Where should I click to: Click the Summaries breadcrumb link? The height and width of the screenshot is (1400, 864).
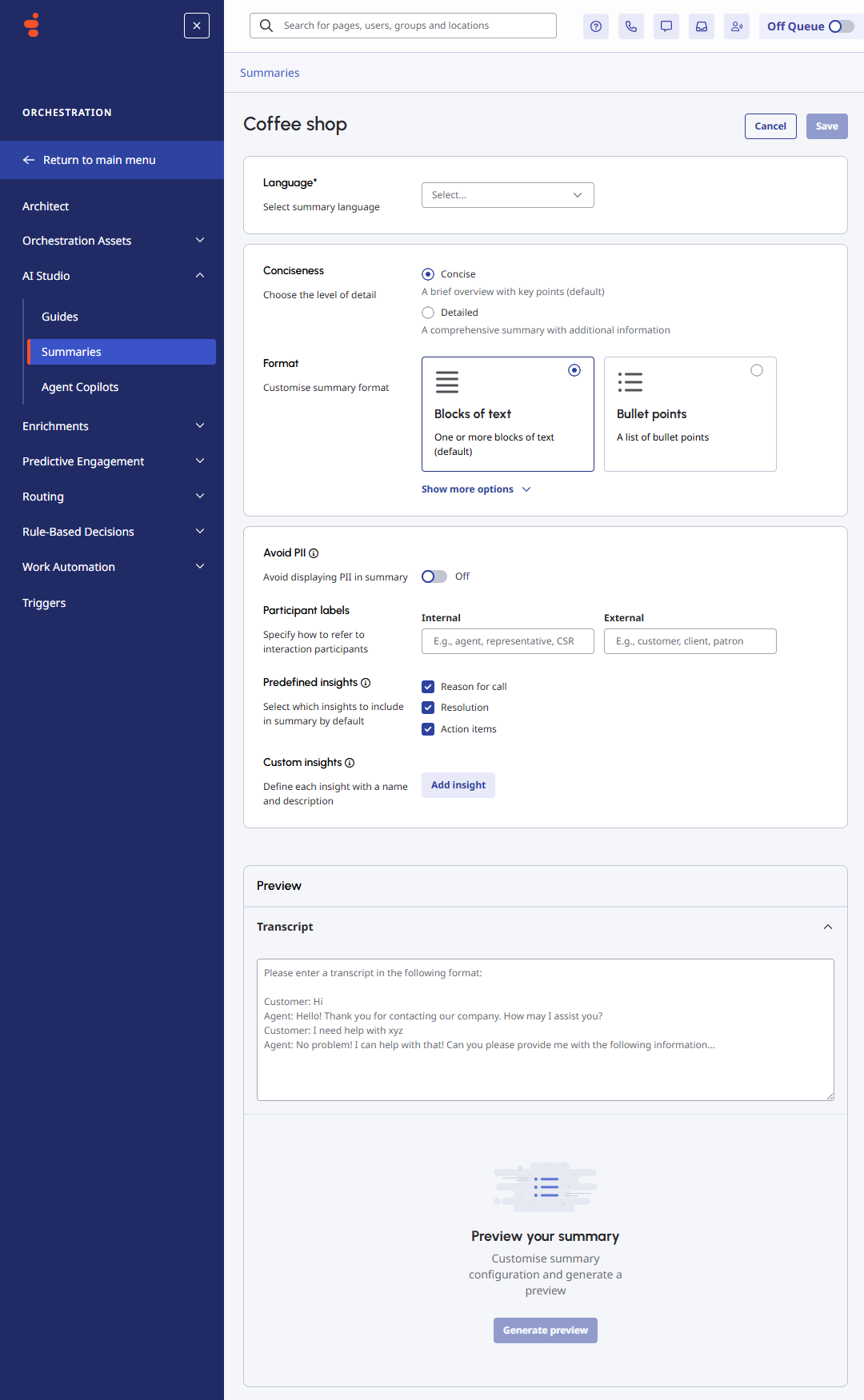point(270,73)
